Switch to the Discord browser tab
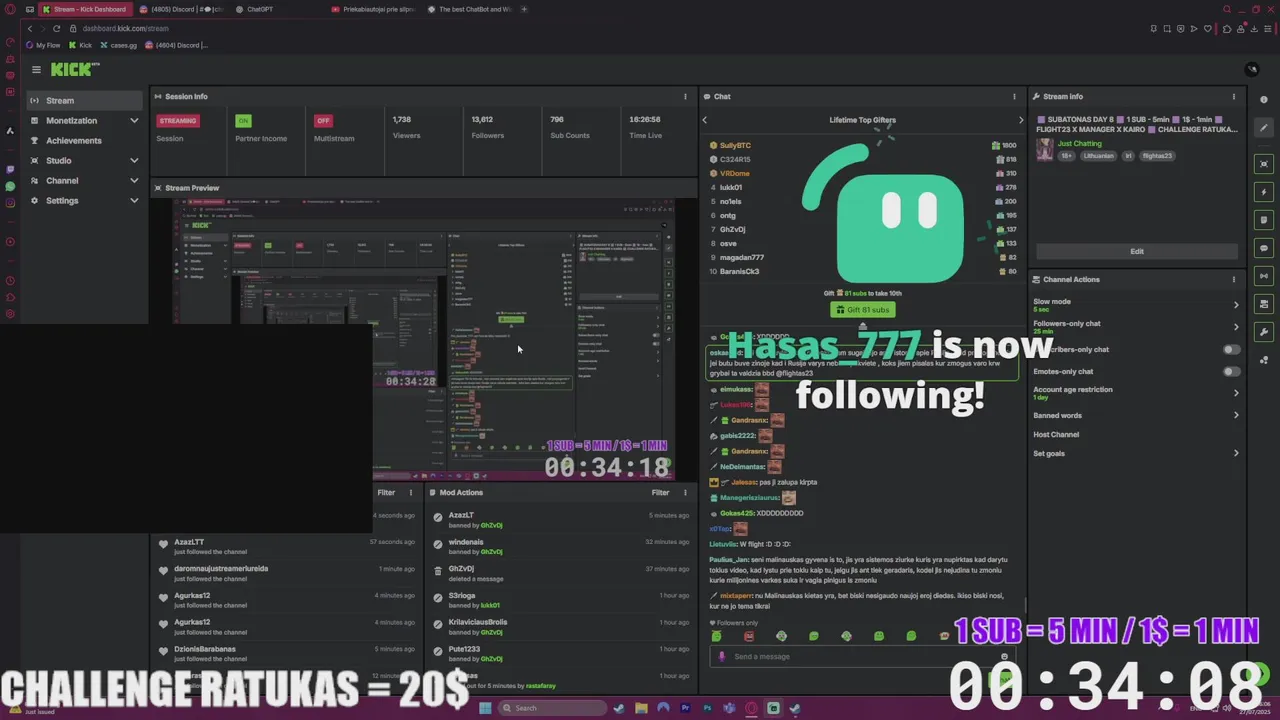1280x720 pixels. click(x=180, y=9)
